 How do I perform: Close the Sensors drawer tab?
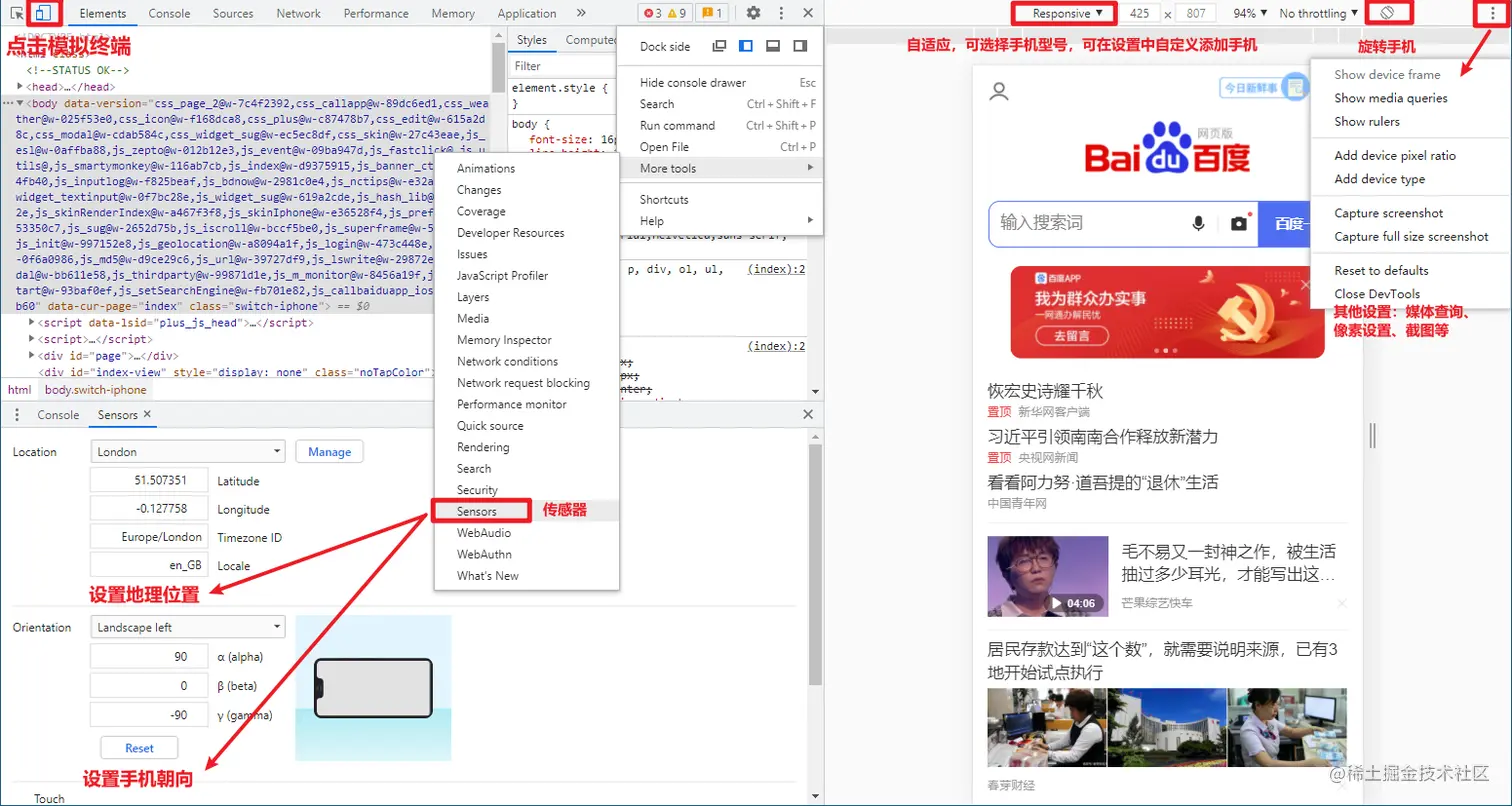(x=147, y=414)
